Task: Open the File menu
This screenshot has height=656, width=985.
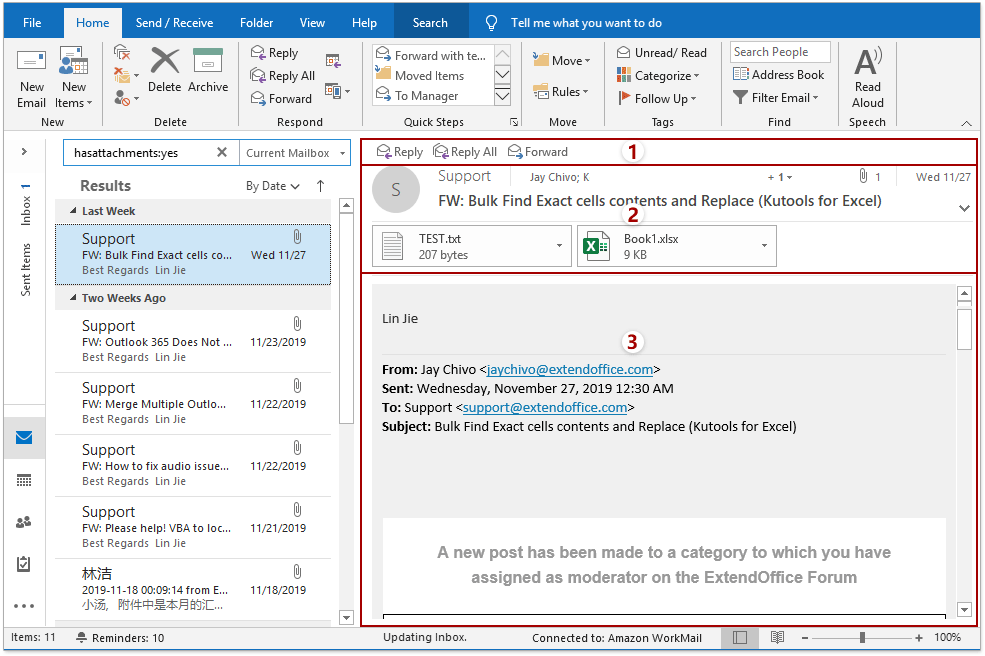Action: click(x=32, y=23)
